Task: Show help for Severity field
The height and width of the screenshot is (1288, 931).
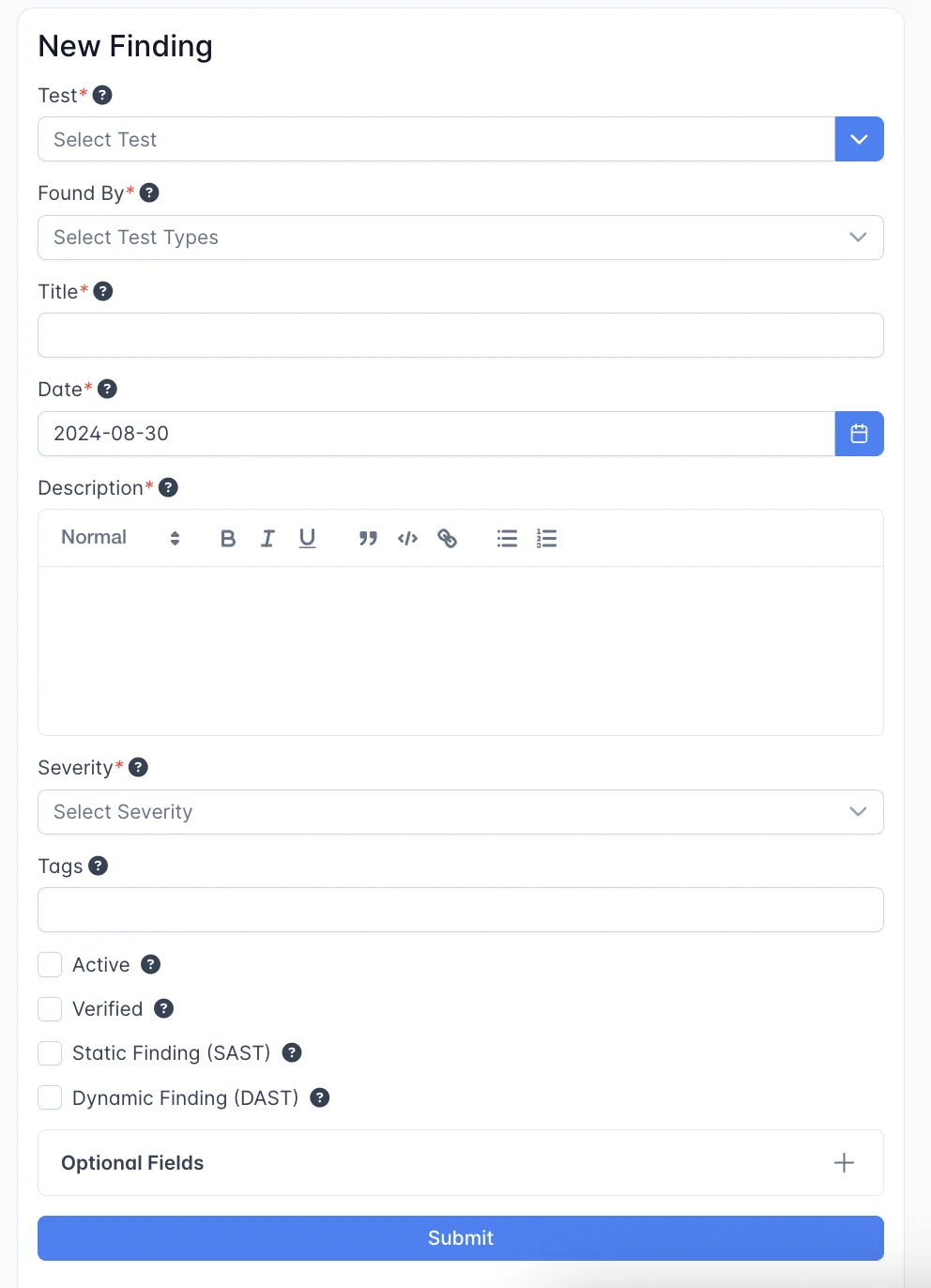Action: pyautogui.click(x=138, y=767)
